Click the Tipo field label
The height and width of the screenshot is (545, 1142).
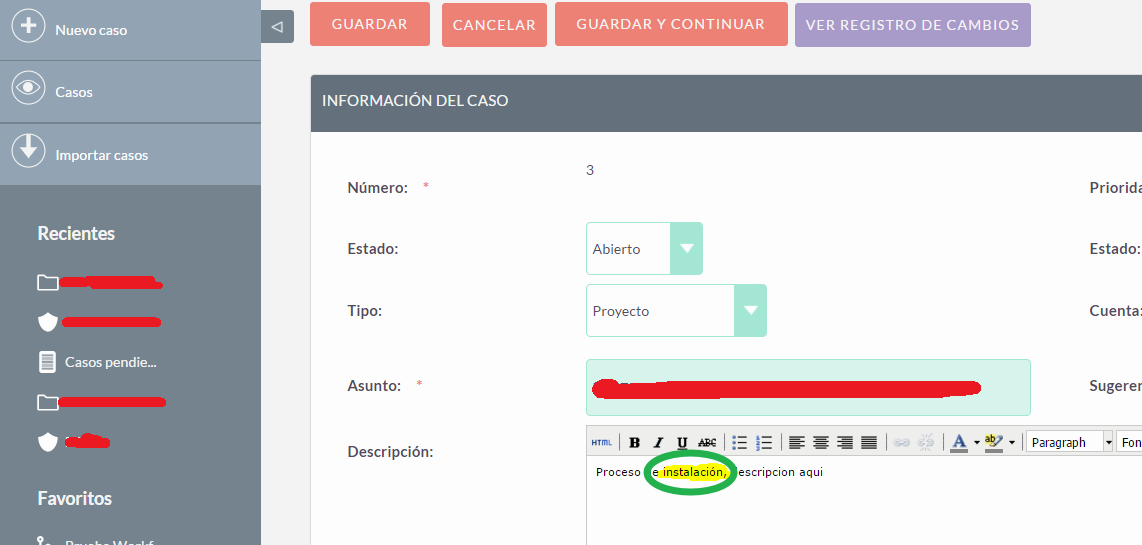pyautogui.click(x=365, y=311)
